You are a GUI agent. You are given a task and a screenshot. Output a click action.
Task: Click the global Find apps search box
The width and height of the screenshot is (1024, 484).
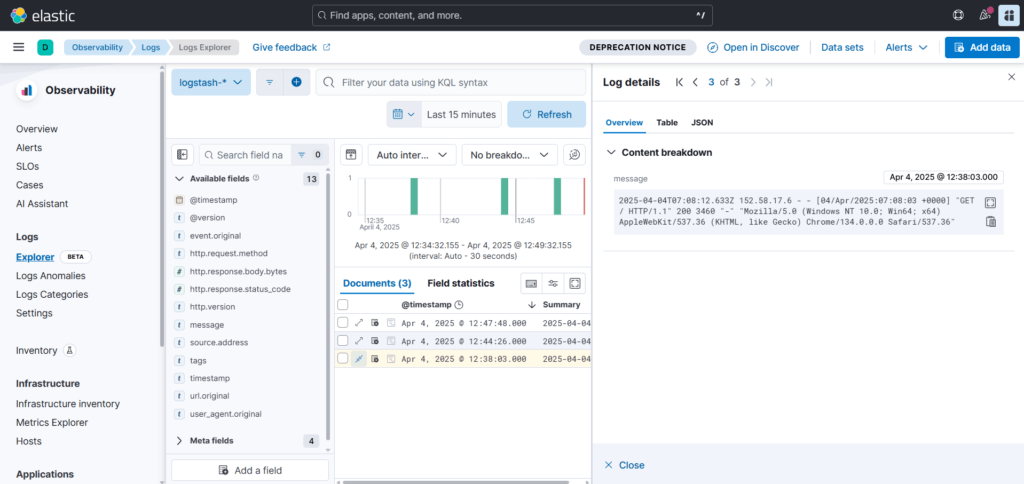click(512, 15)
